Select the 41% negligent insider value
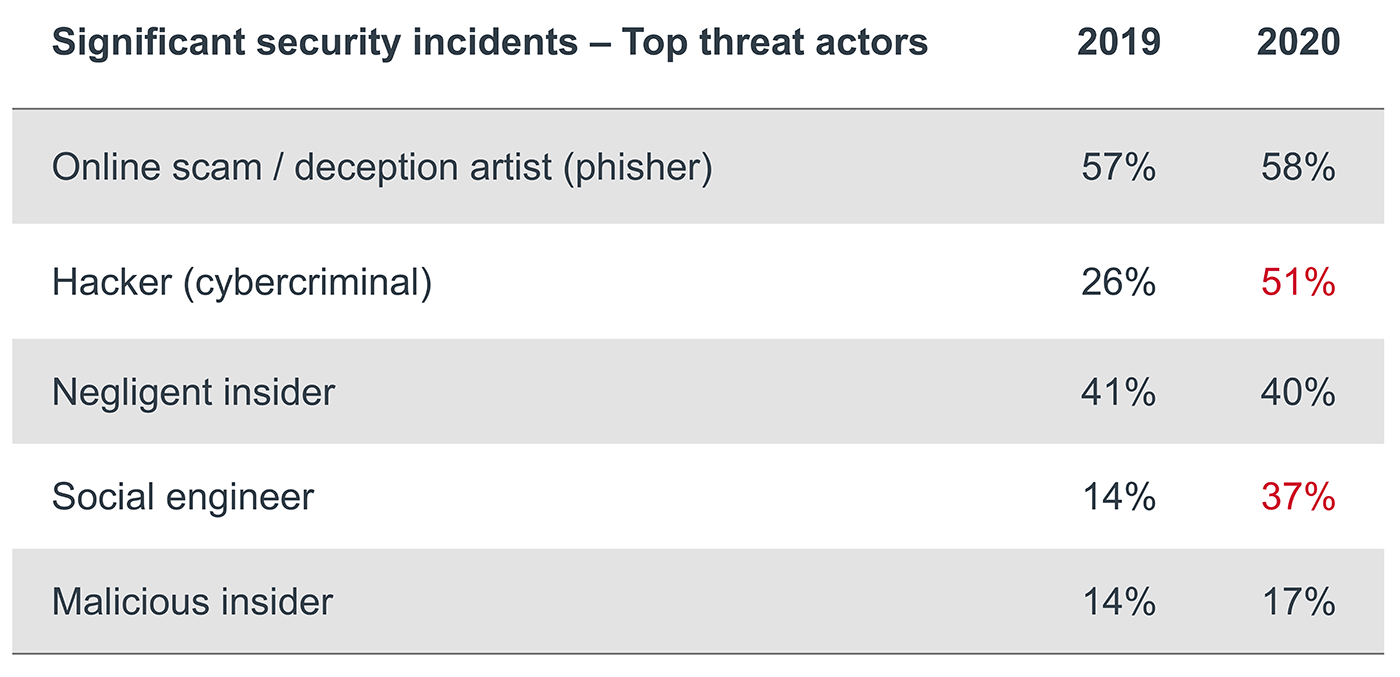This screenshot has width=1400, height=677. click(1118, 392)
